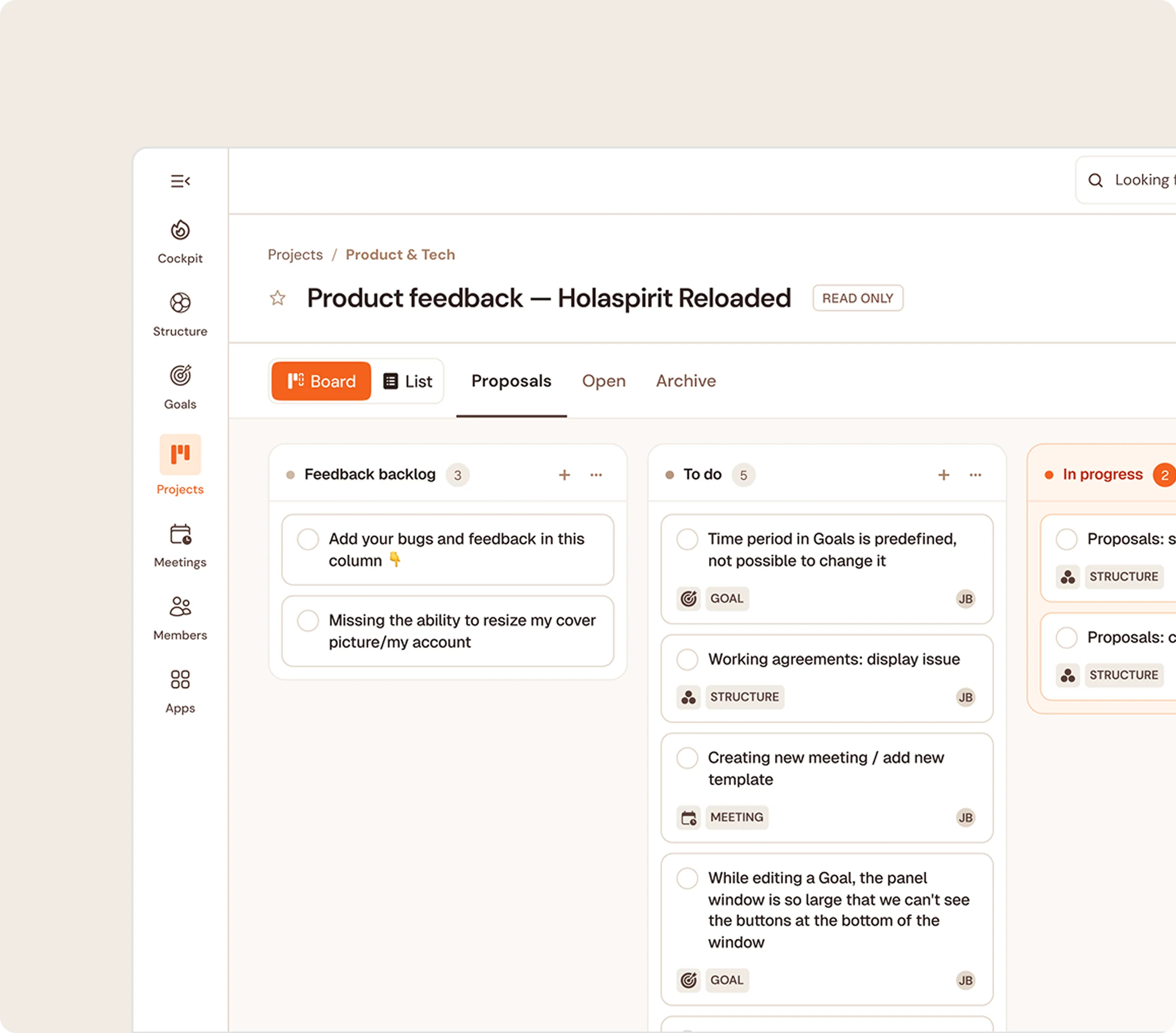The image size is (1176, 1033).
Task: Click the structure icon on Working agreements card
Action: (x=689, y=697)
